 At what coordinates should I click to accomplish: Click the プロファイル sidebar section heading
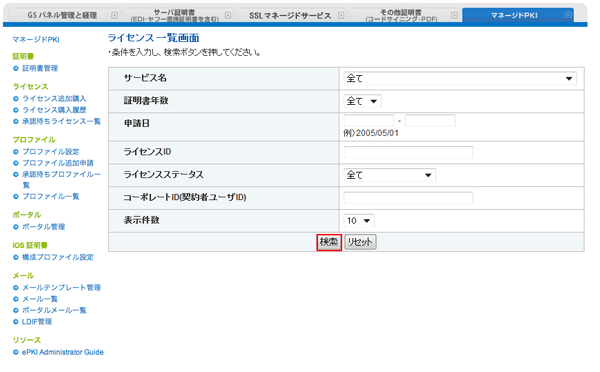34,140
